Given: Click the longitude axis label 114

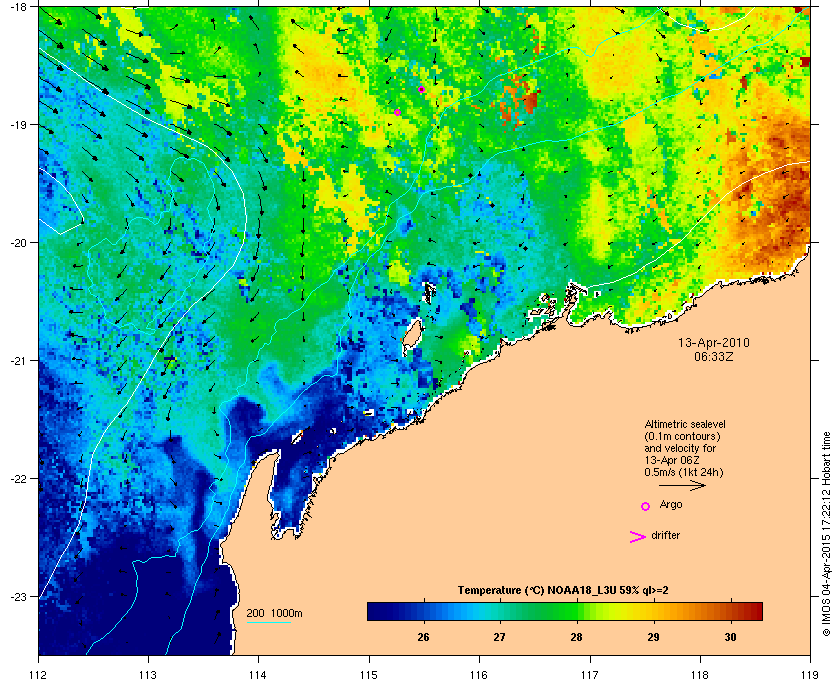Looking at the screenshot, I should tap(258, 674).
